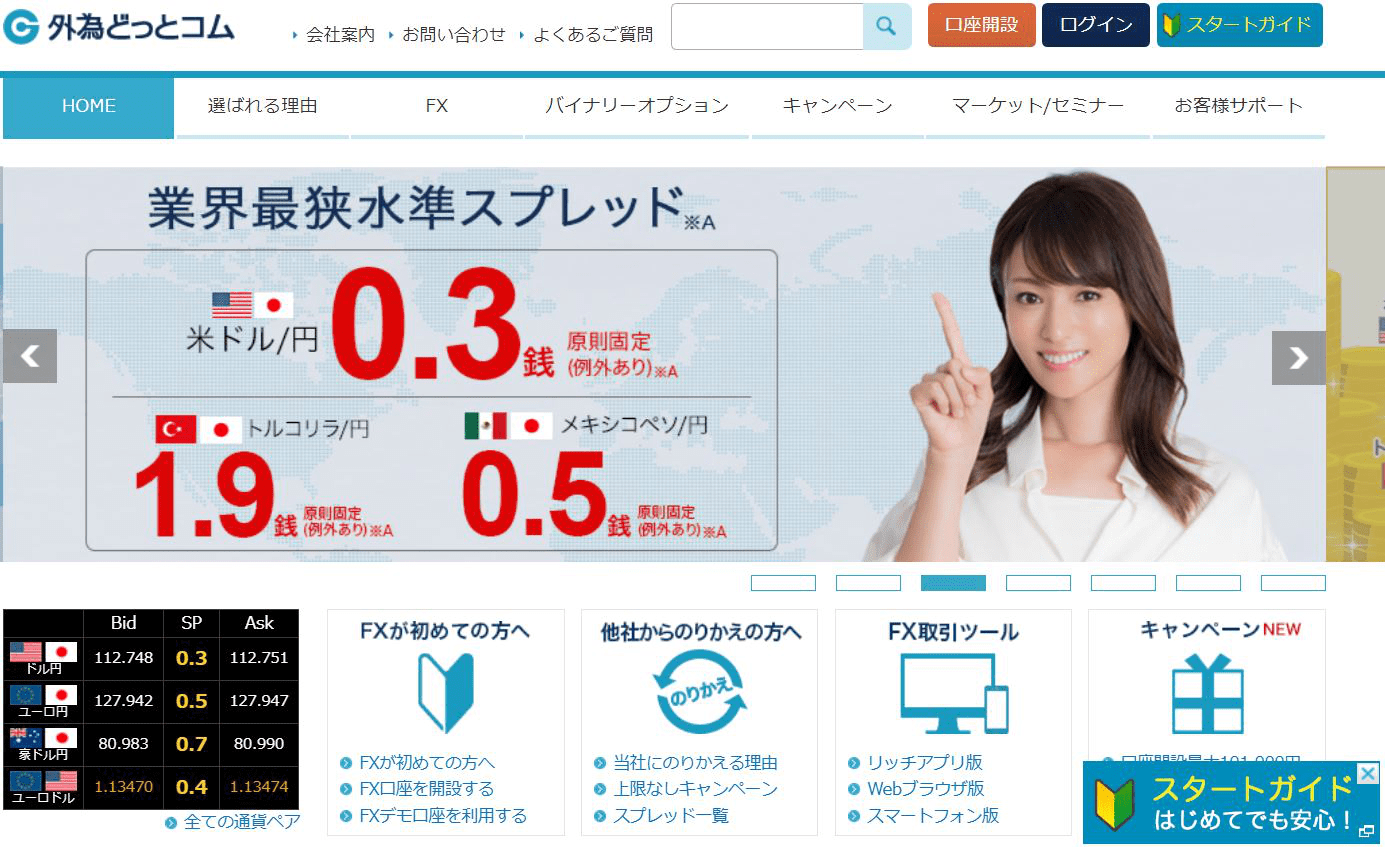Select マーケット/セミナー in the navigation menu
The height and width of the screenshot is (847, 1385).
[1038, 105]
